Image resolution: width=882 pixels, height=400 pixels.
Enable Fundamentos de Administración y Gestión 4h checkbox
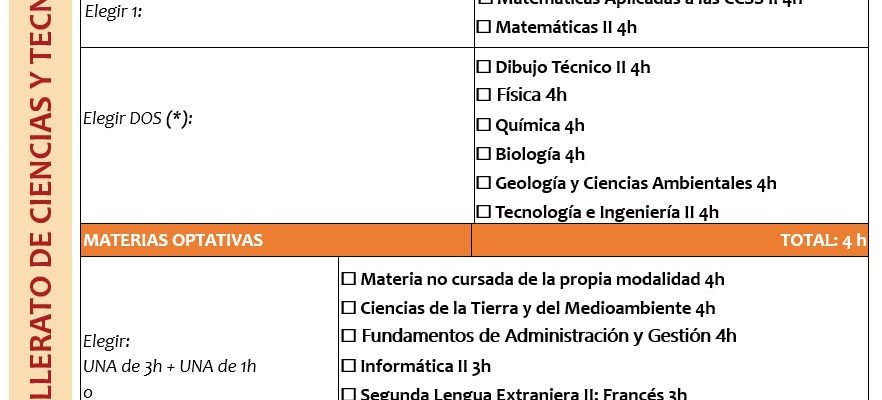[349, 336]
